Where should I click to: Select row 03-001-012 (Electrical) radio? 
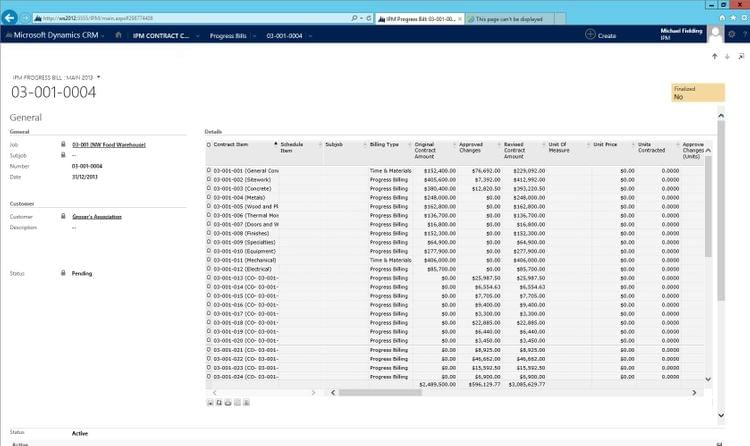(x=209, y=269)
